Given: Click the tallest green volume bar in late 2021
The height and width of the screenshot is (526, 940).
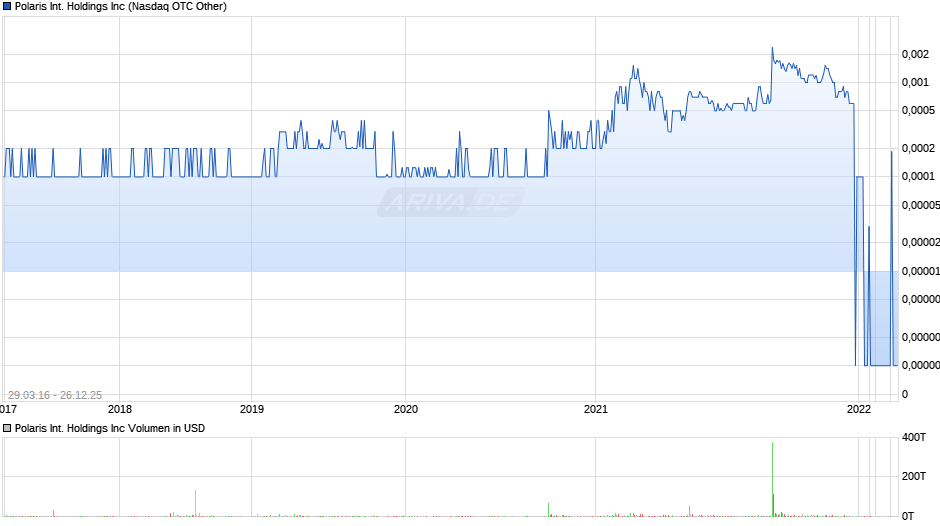Looking at the screenshot, I should pos(772,479).
